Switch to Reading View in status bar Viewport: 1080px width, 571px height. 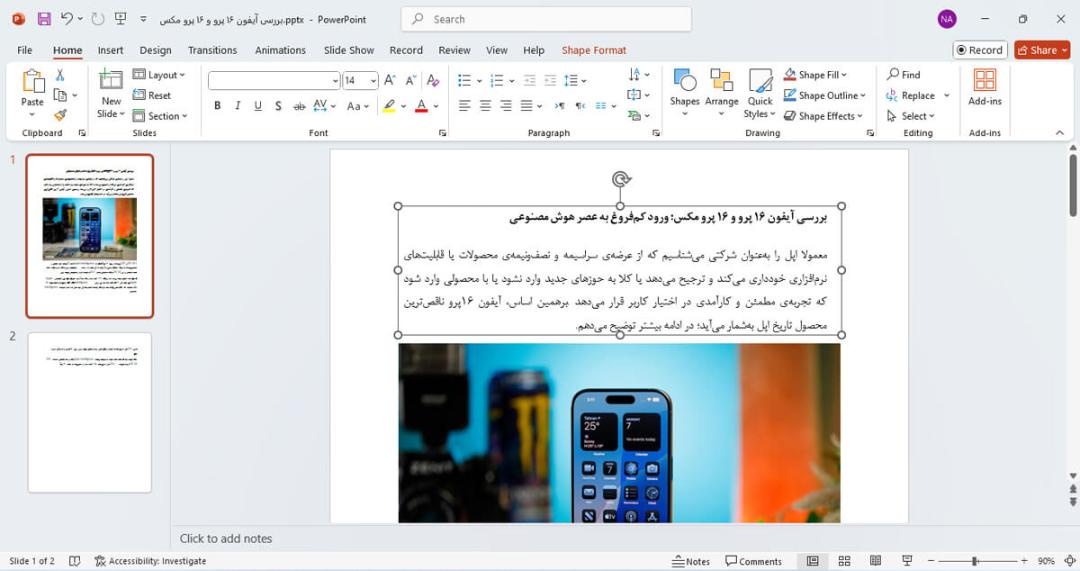[875, 561]
